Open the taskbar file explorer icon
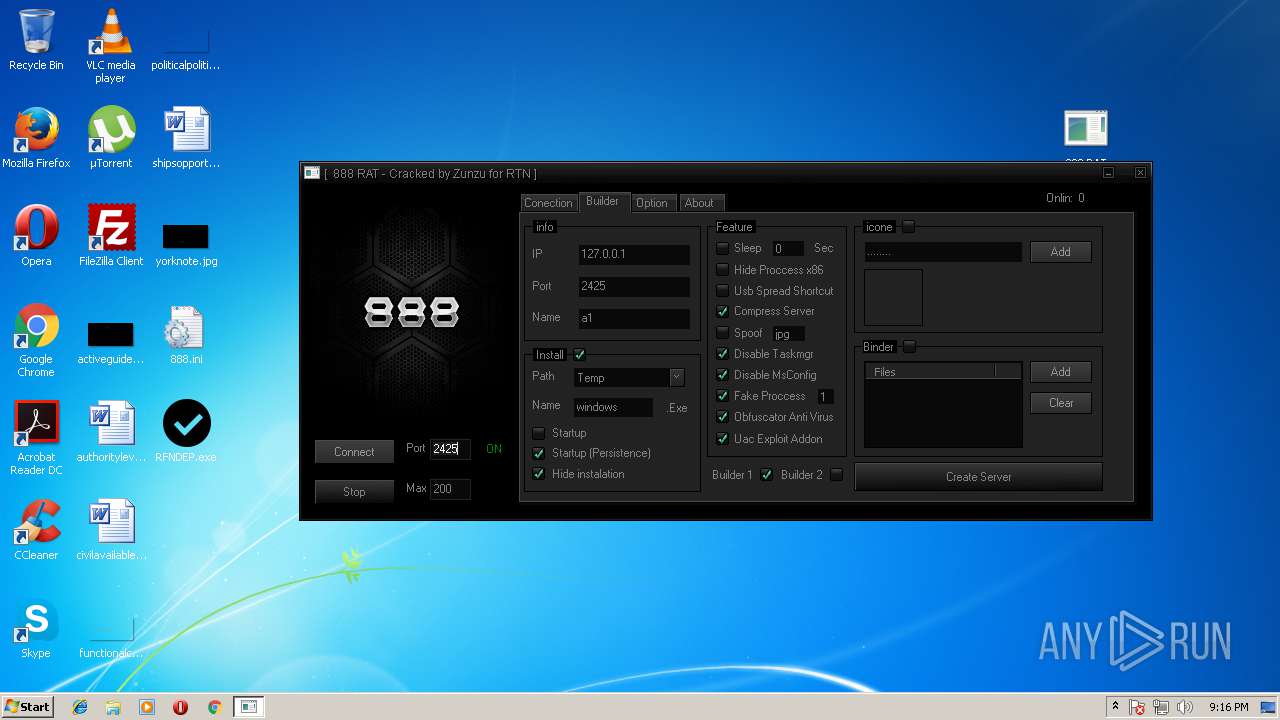Screen dimensions: 1280x720 tap(113, 707)
